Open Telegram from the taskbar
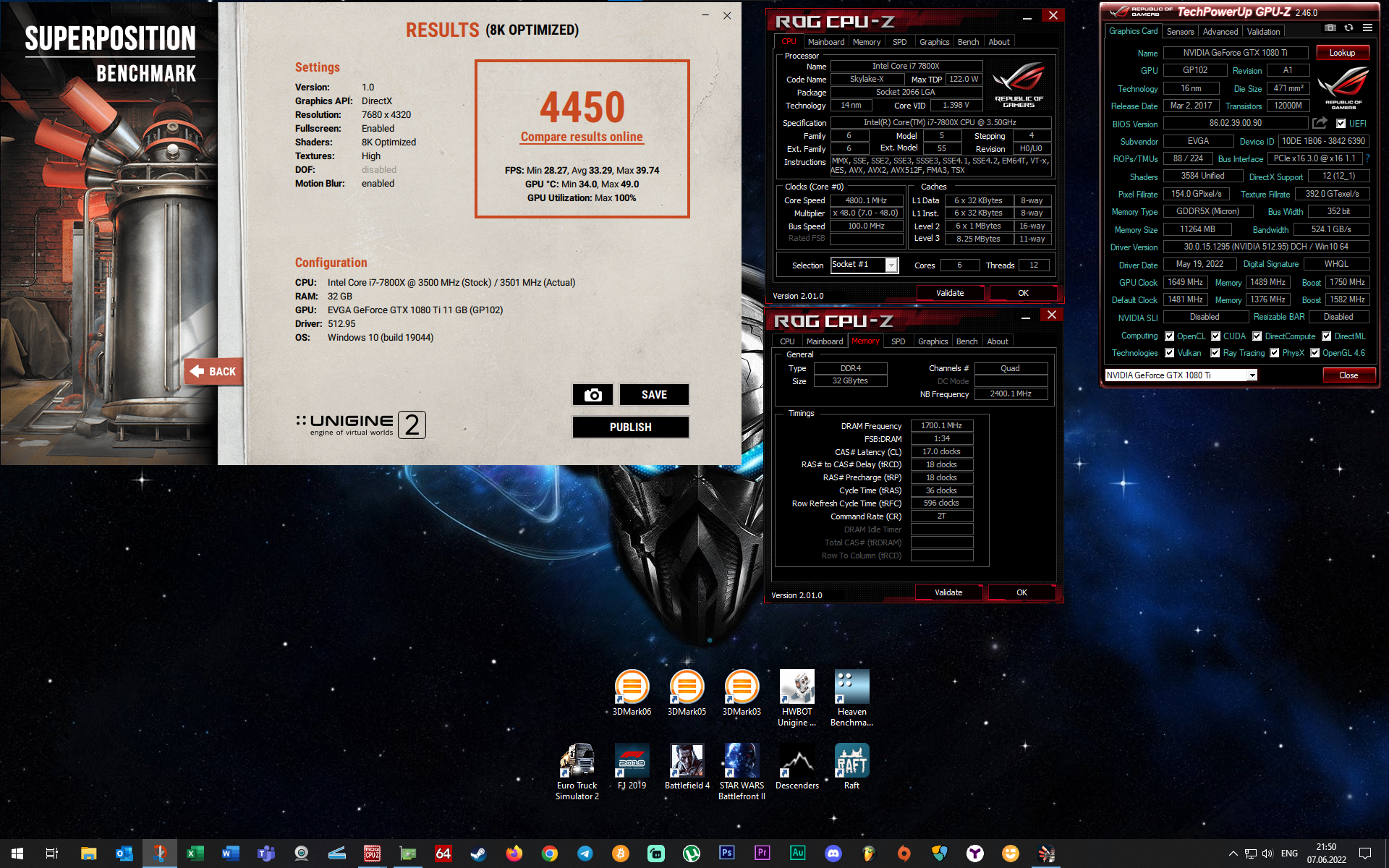 [585, 854]
